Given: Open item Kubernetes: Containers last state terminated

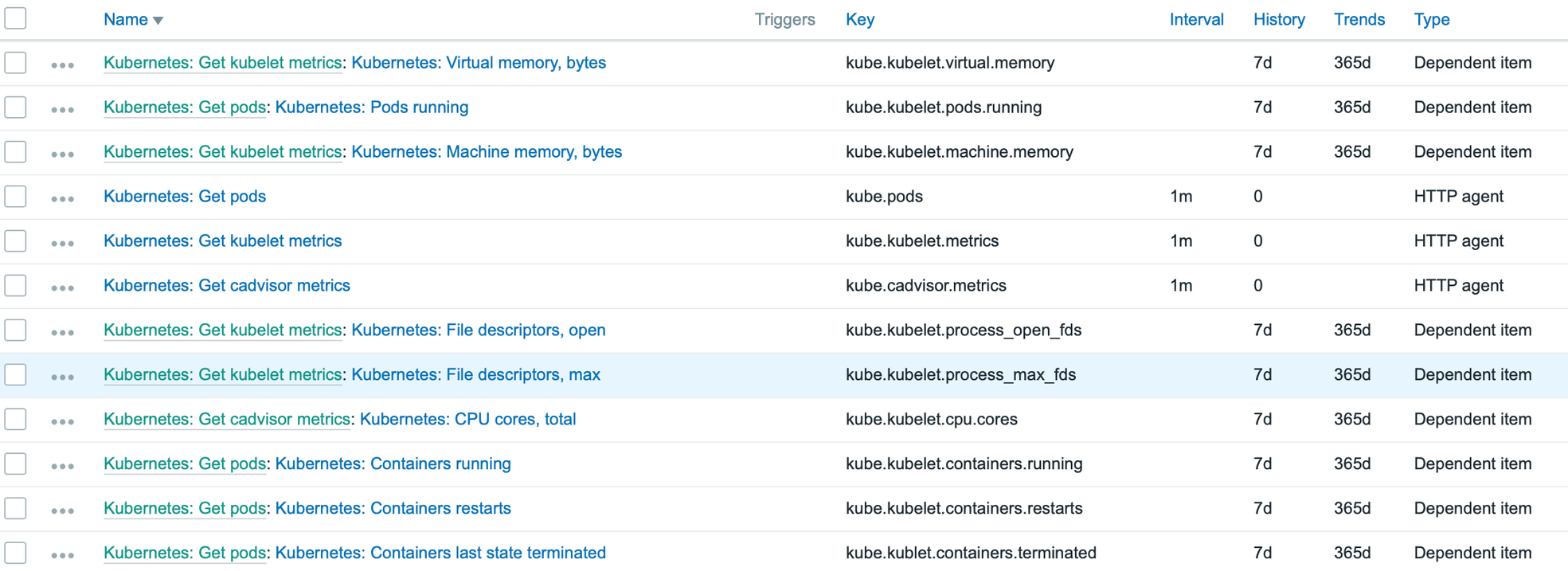Looking at the screenshot, I should (x=440, y=553).
